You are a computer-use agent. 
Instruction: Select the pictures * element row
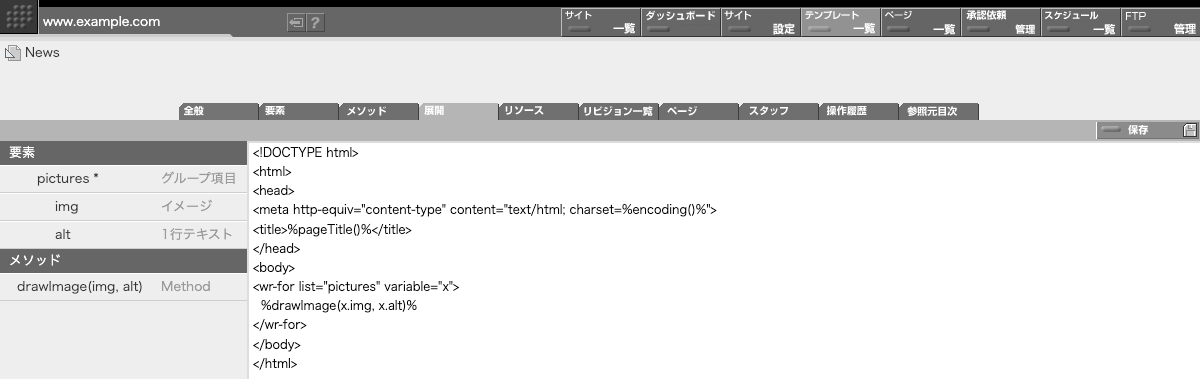(x=123, y=179)
